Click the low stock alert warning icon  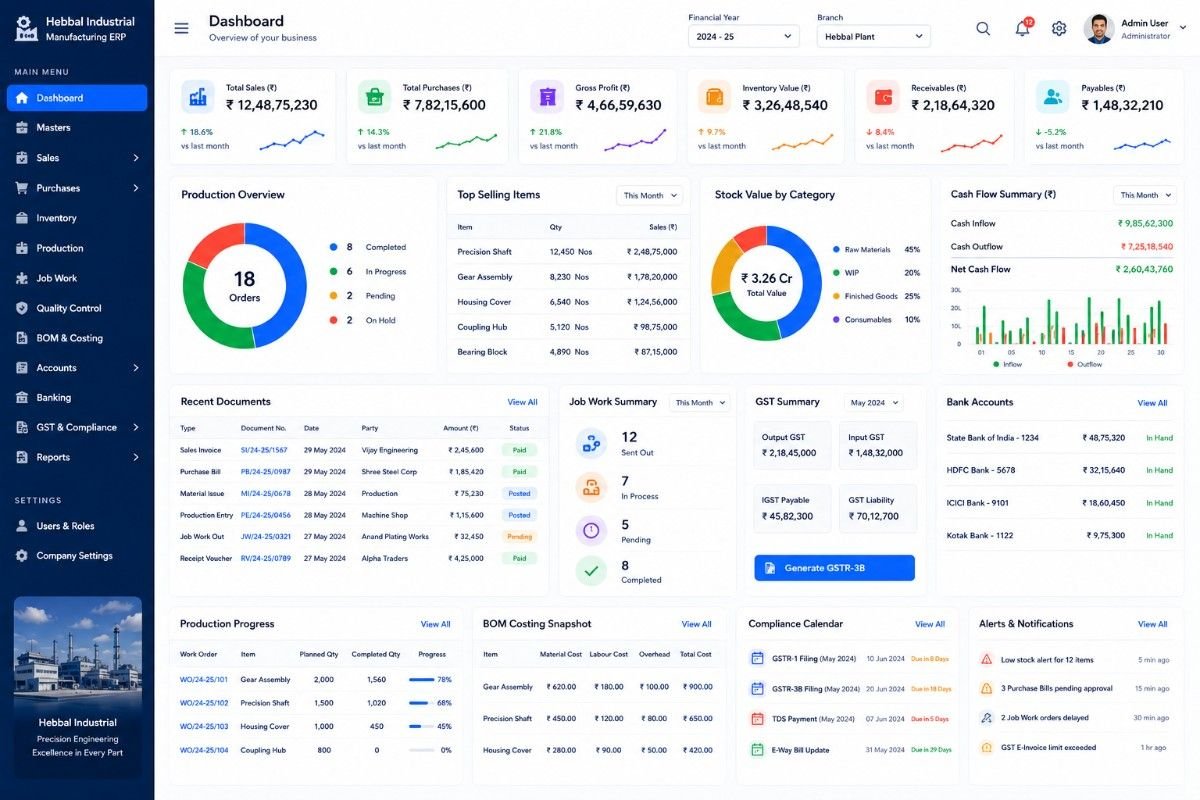(x=986, y=660)
